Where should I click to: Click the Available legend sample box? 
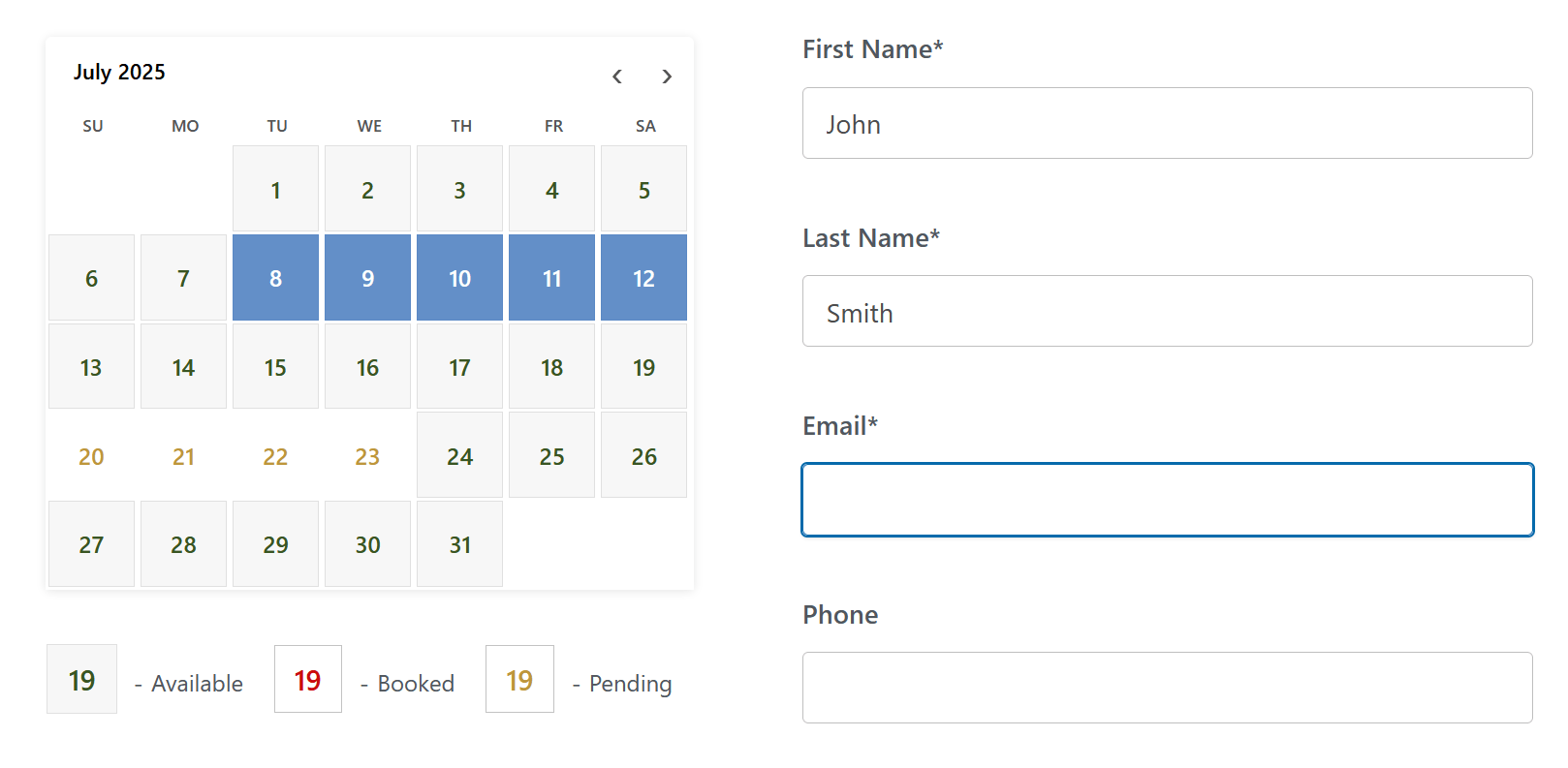tap(82, 680)
